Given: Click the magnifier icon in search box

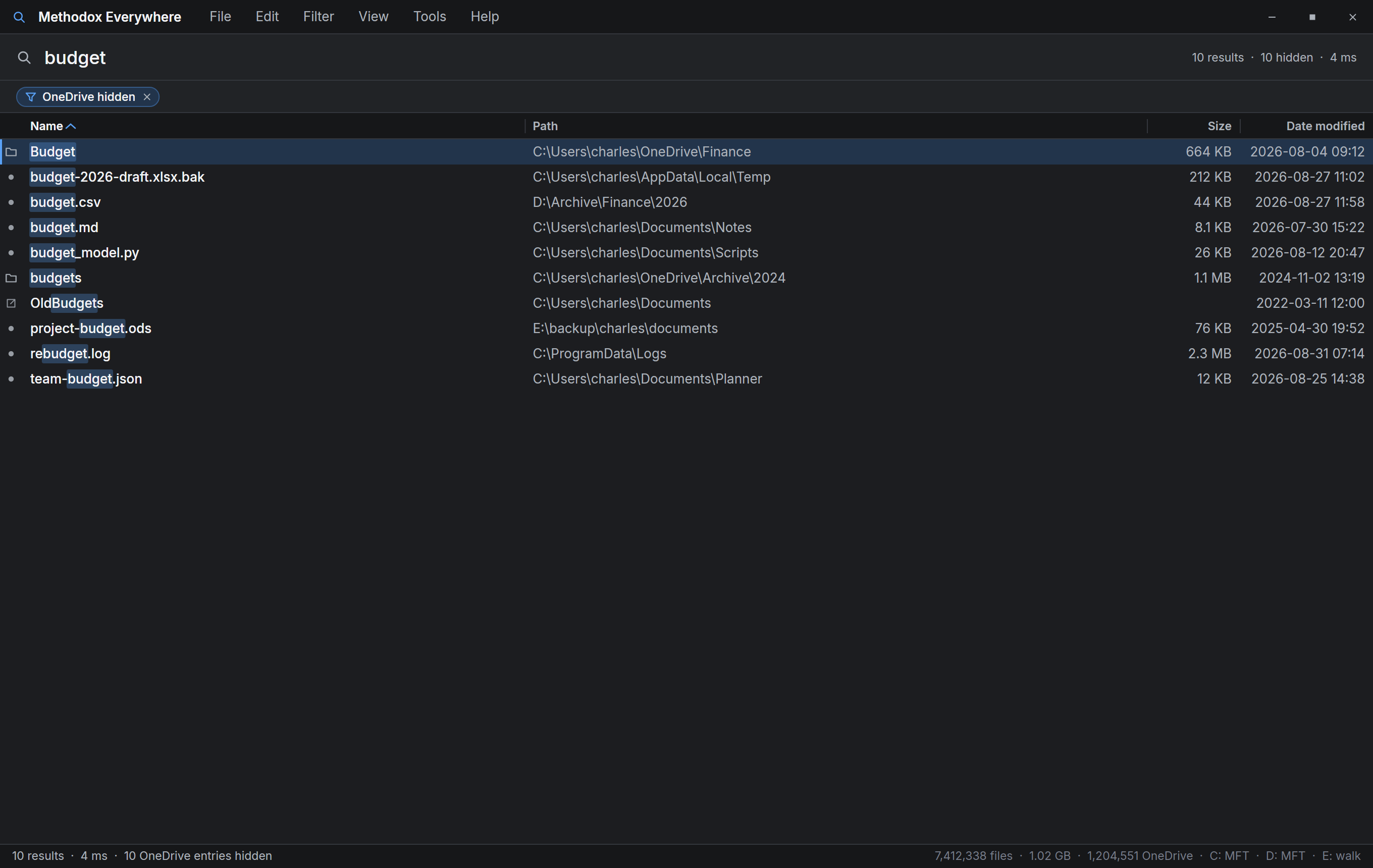Looking at the screenshot, I should coord(24,58).
